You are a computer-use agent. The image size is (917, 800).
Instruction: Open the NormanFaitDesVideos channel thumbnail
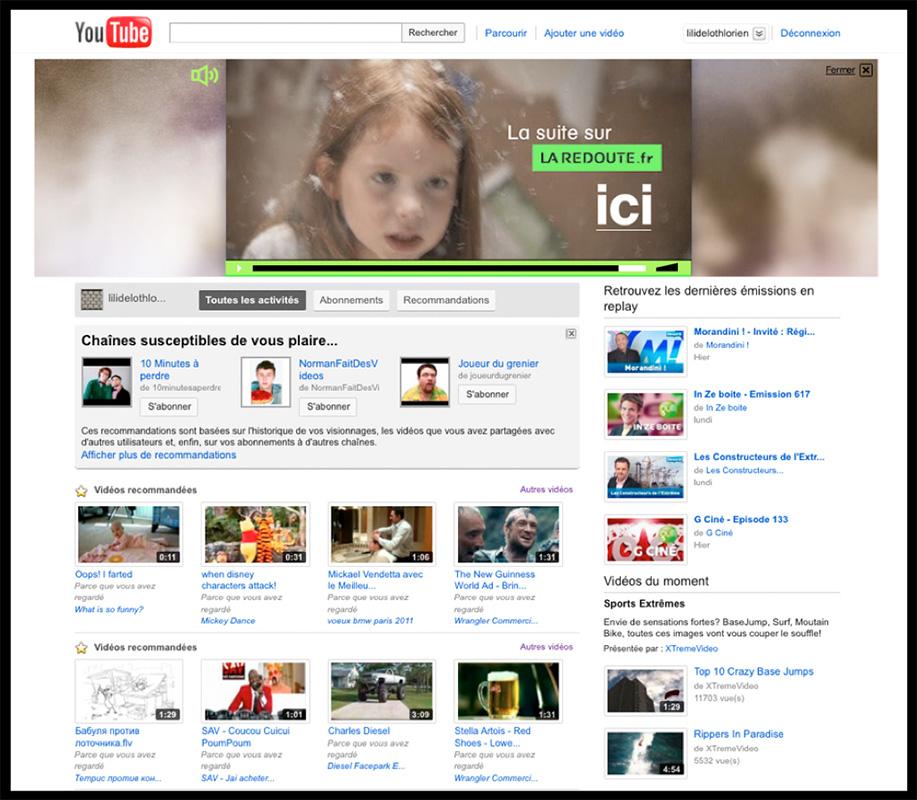click(266, 382)
